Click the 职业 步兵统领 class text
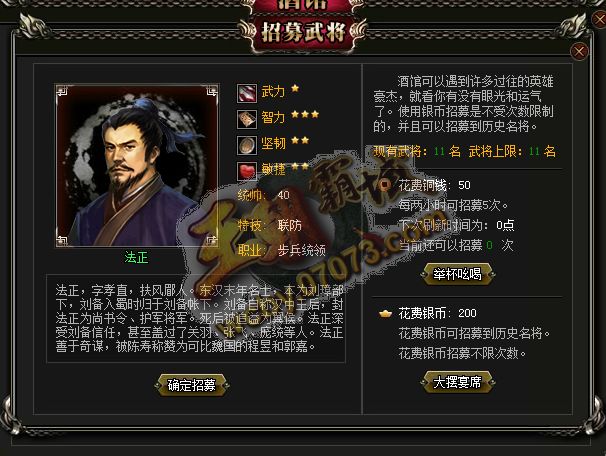Image resolution: width=606 pixels, height=456 pixels. (282, 250)
